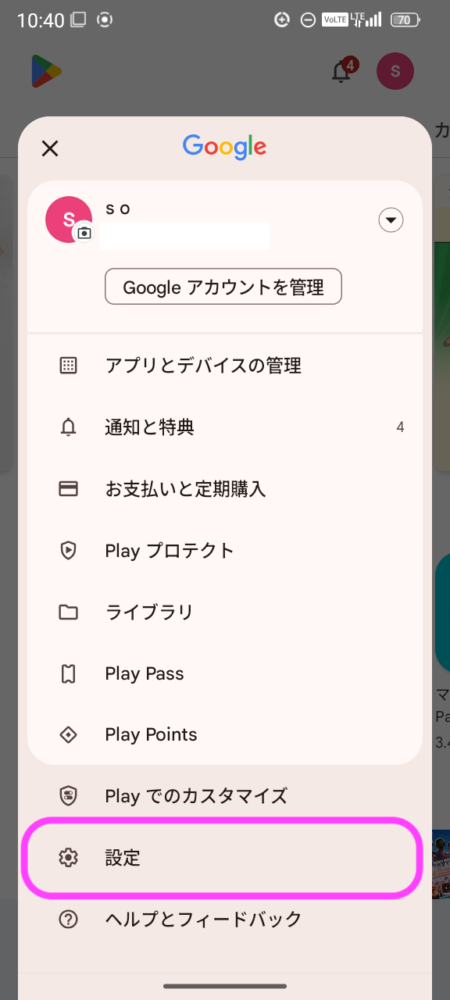The height and width of the screenshot is (1000, 450).
Task: Expand the account switcher dropdown arrow
Action: click(x=391, y=221)
